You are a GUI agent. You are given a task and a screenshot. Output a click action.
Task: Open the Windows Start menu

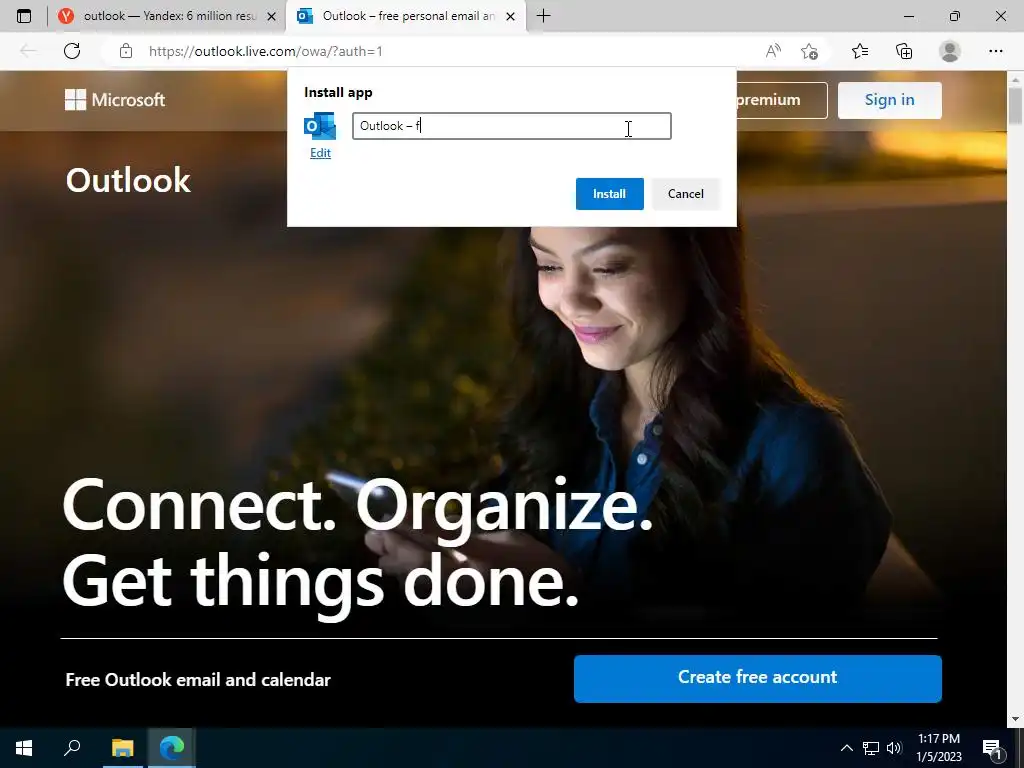tap(24, 747)
